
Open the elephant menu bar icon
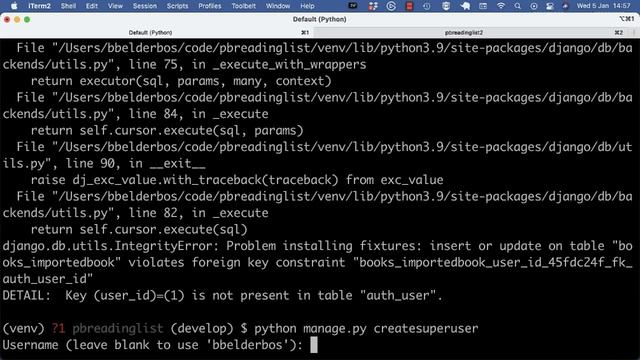[x=465, y=6]
